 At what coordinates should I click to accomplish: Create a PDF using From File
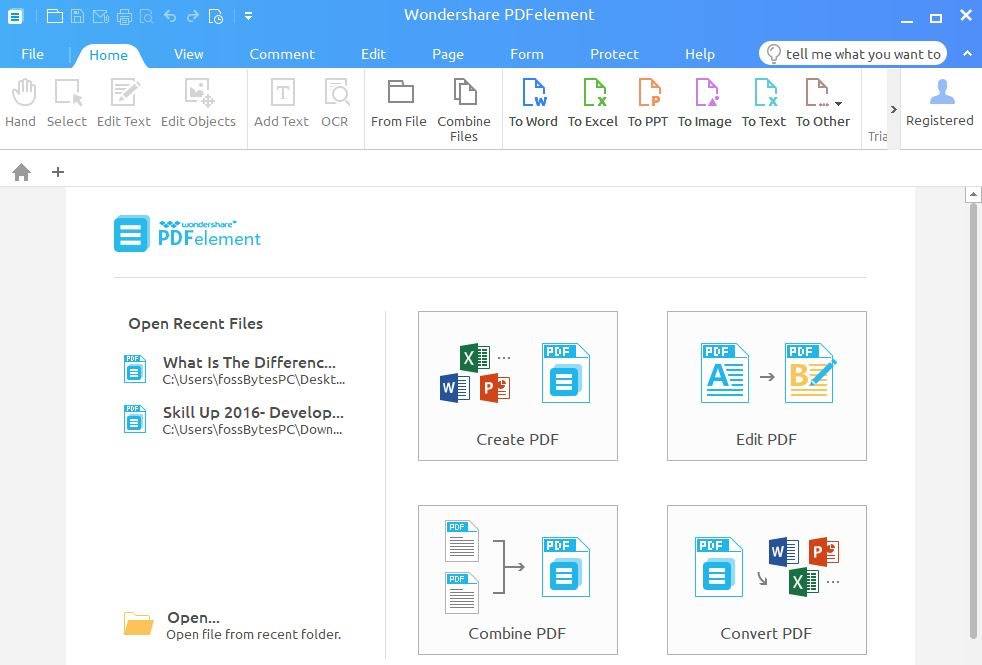pos(399,104)
